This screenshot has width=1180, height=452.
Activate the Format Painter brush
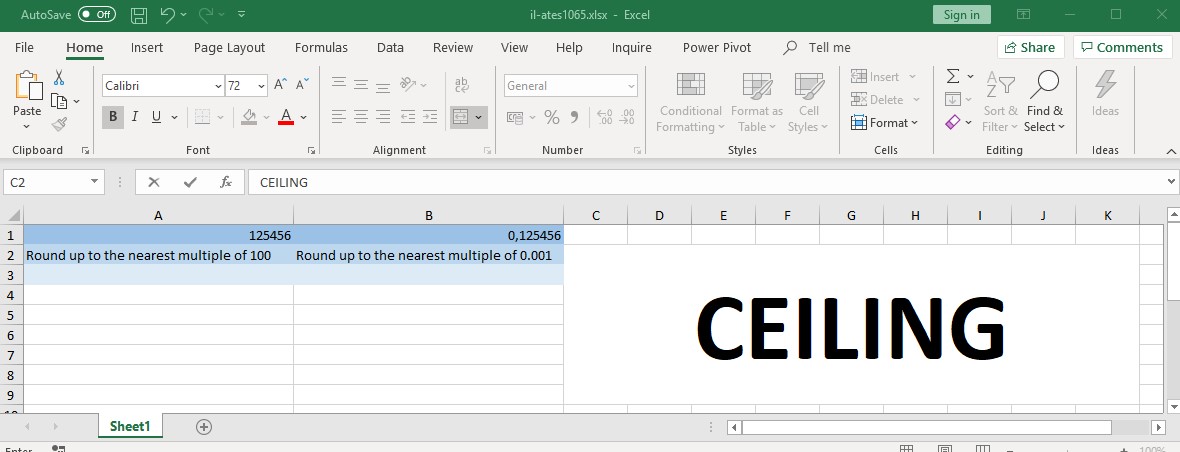(59, 124)
